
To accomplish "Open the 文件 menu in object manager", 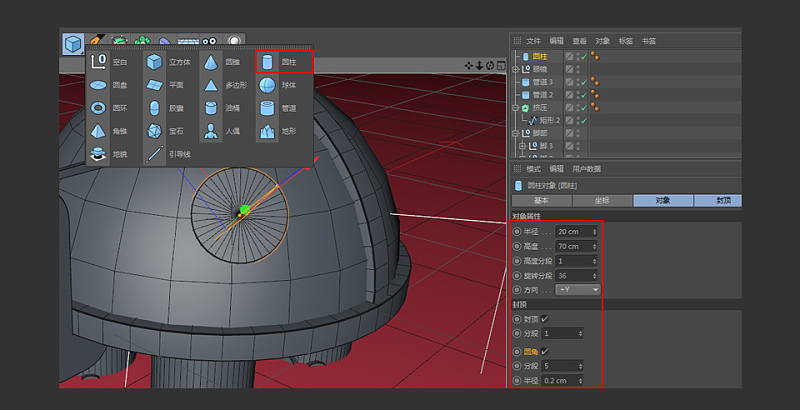I will point(533,41).
